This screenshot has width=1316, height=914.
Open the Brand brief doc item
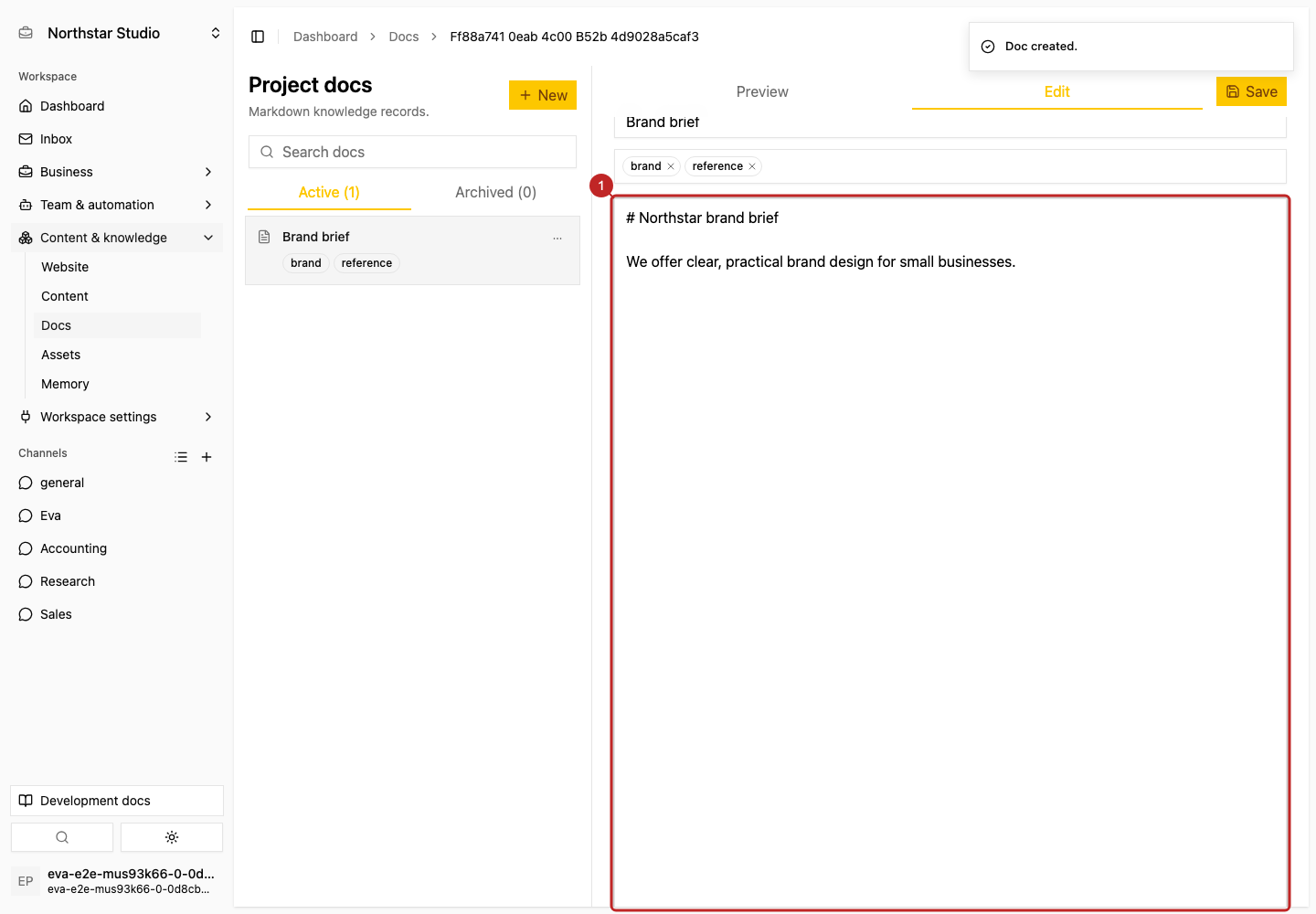click(x=412, y=250)
